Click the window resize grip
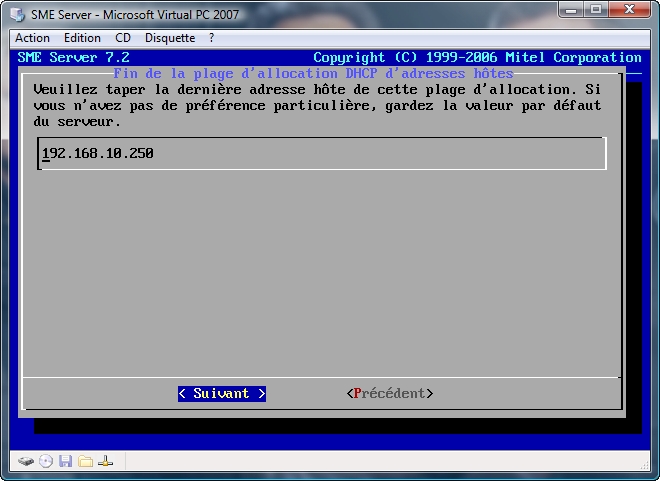The height and width of the screenshot is (481, 660). click(x=645, y=465)
